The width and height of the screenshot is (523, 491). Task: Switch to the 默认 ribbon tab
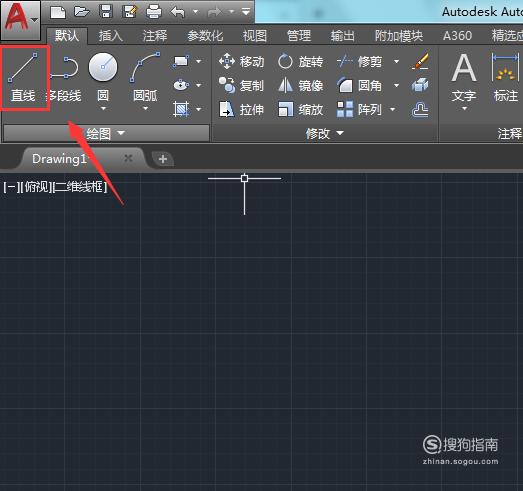click(67, 35)
